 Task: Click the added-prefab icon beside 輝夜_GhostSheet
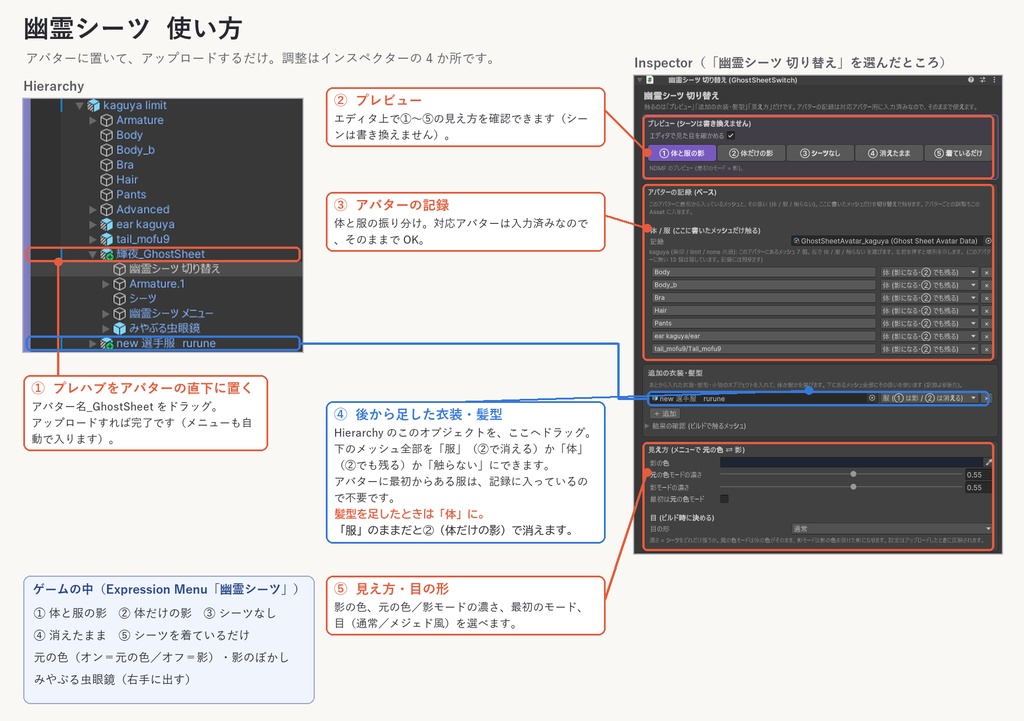coord(106,254)
